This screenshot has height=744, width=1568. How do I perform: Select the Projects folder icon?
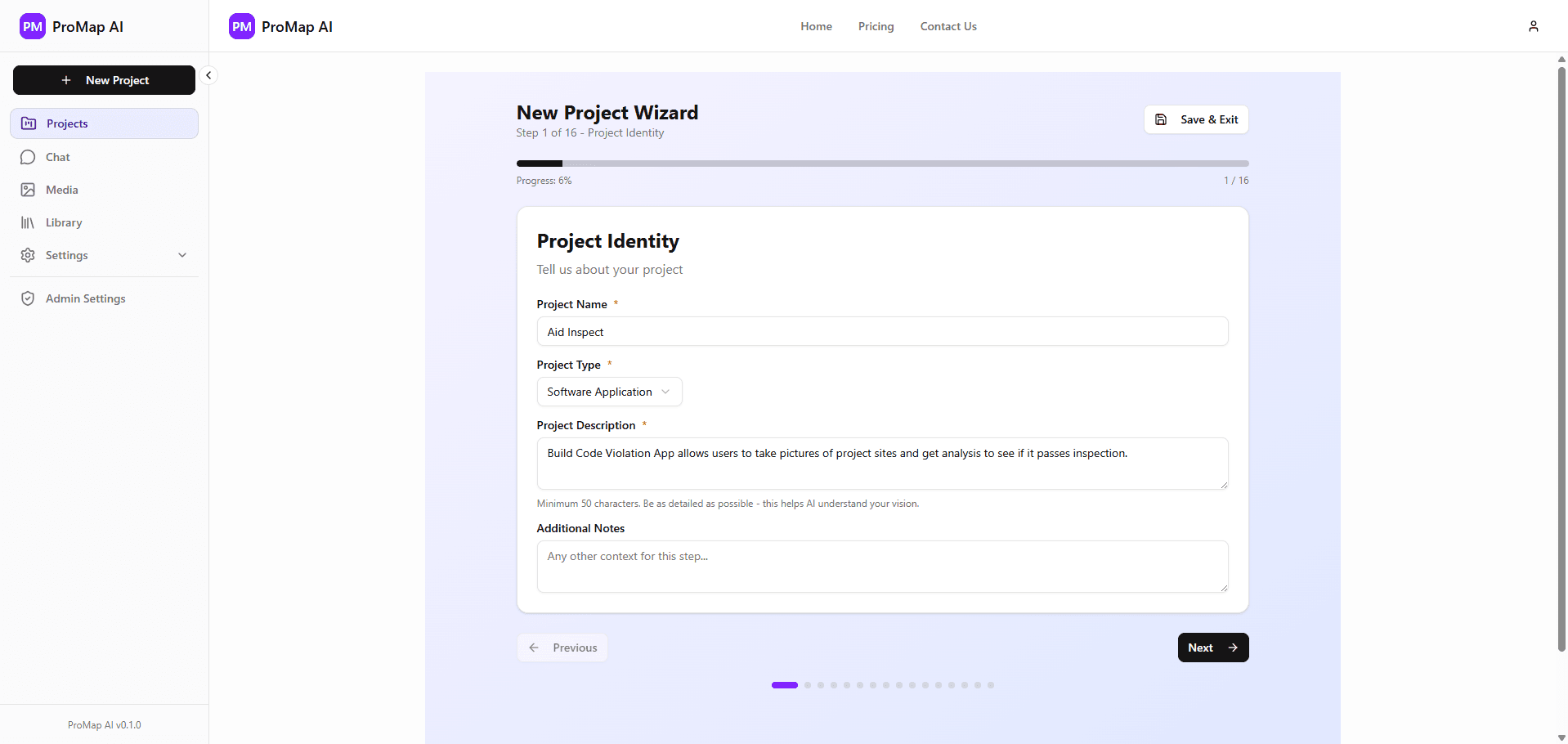(28, 123)
